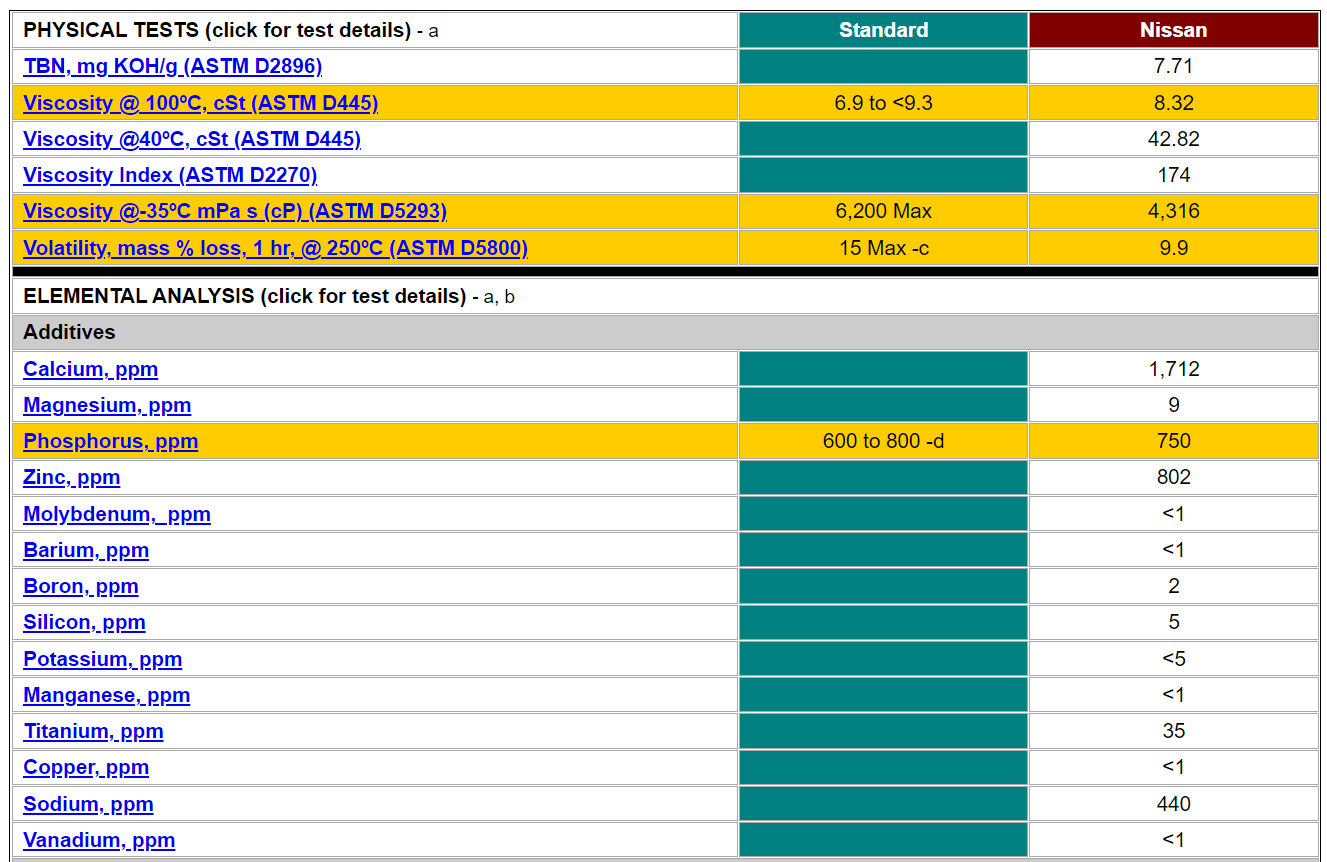Image resolution: width=1327 pixels, height=862 pixels.
Task: Select the Silicon value 5
Action: pos(1173,622)
